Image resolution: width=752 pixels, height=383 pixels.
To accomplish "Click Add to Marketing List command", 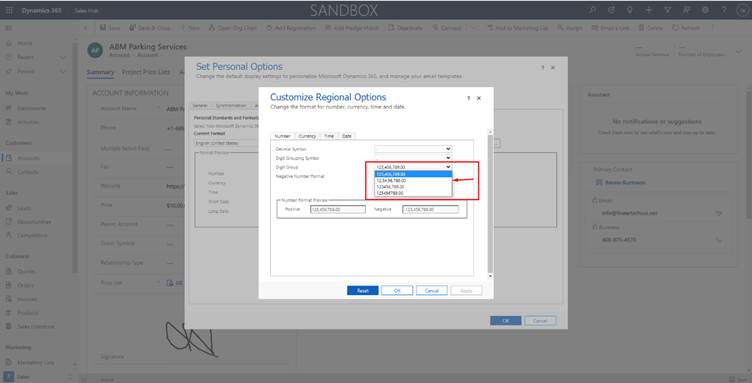I will (x=517, y=28).
